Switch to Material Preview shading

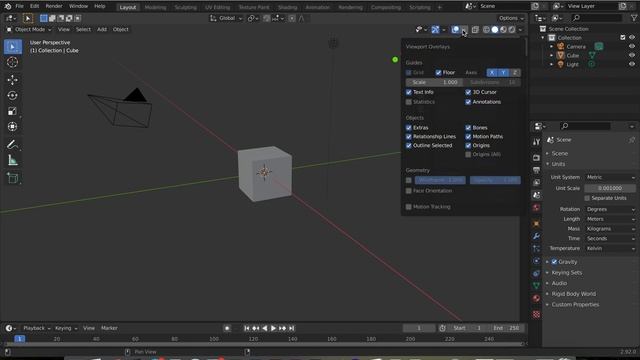coord(503,29)
